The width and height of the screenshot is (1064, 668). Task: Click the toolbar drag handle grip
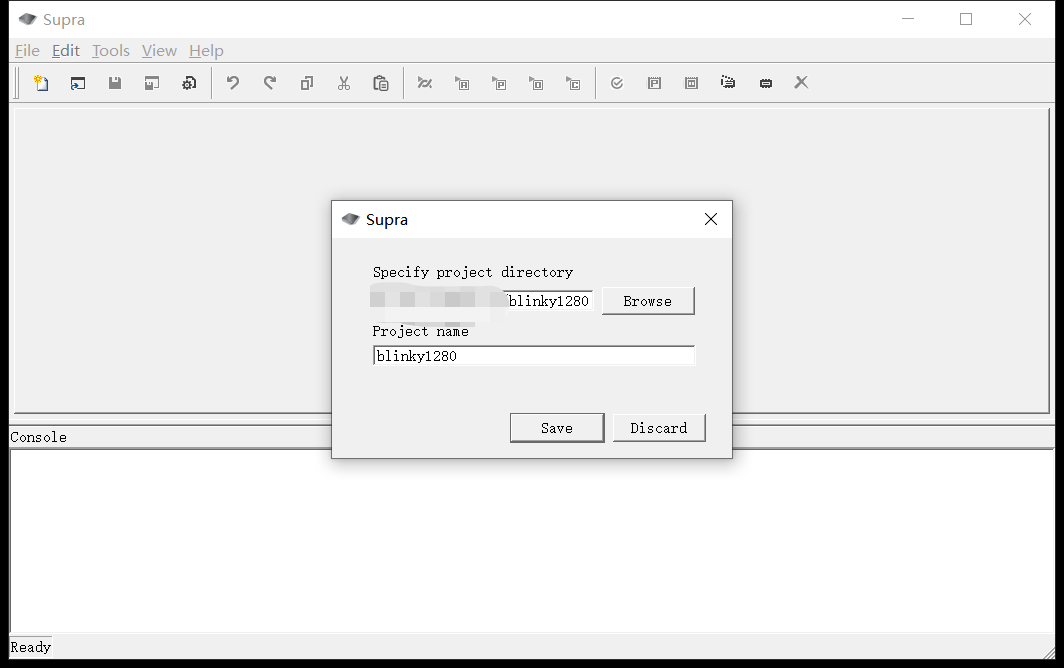coord(17,83)
